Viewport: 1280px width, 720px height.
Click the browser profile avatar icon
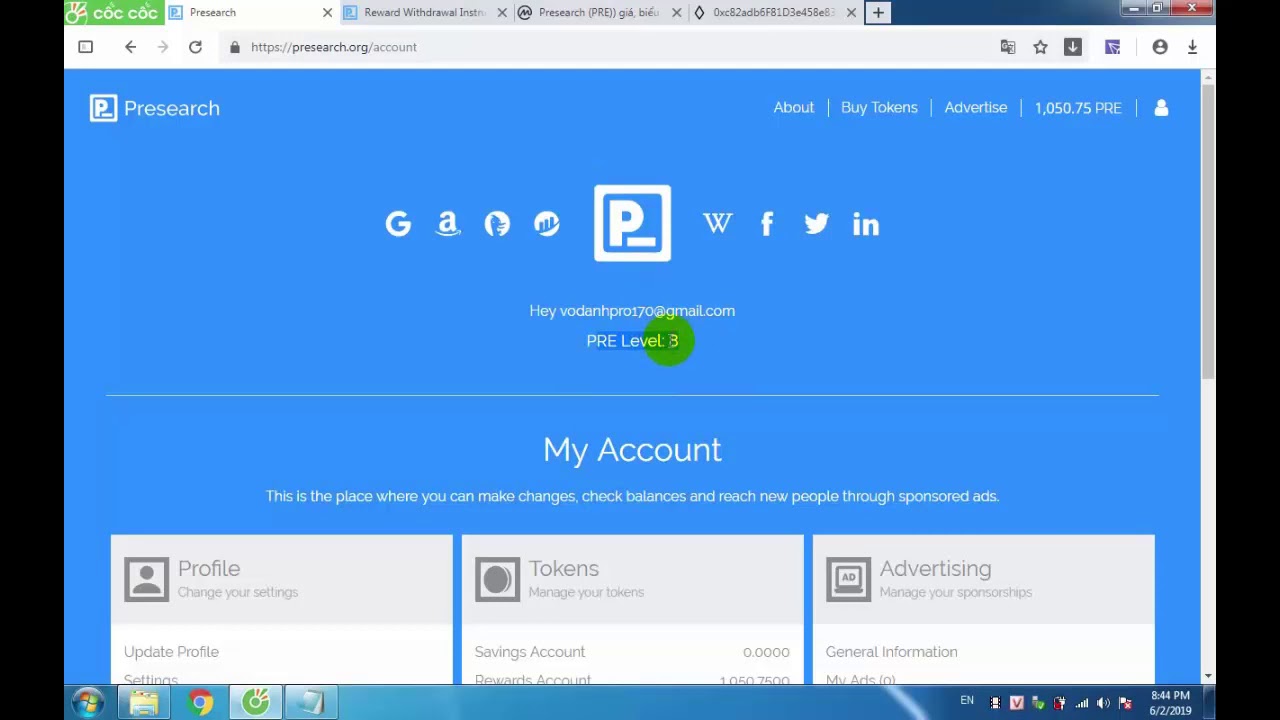click(1160, 47)
